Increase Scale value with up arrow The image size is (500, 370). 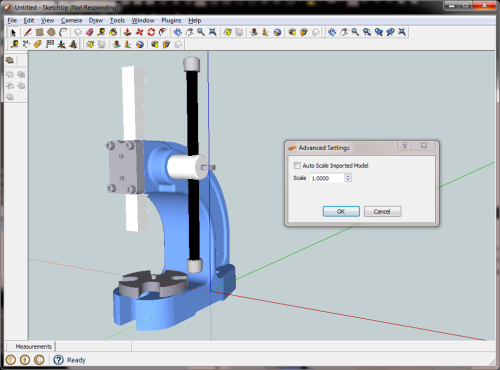[348, 176]
